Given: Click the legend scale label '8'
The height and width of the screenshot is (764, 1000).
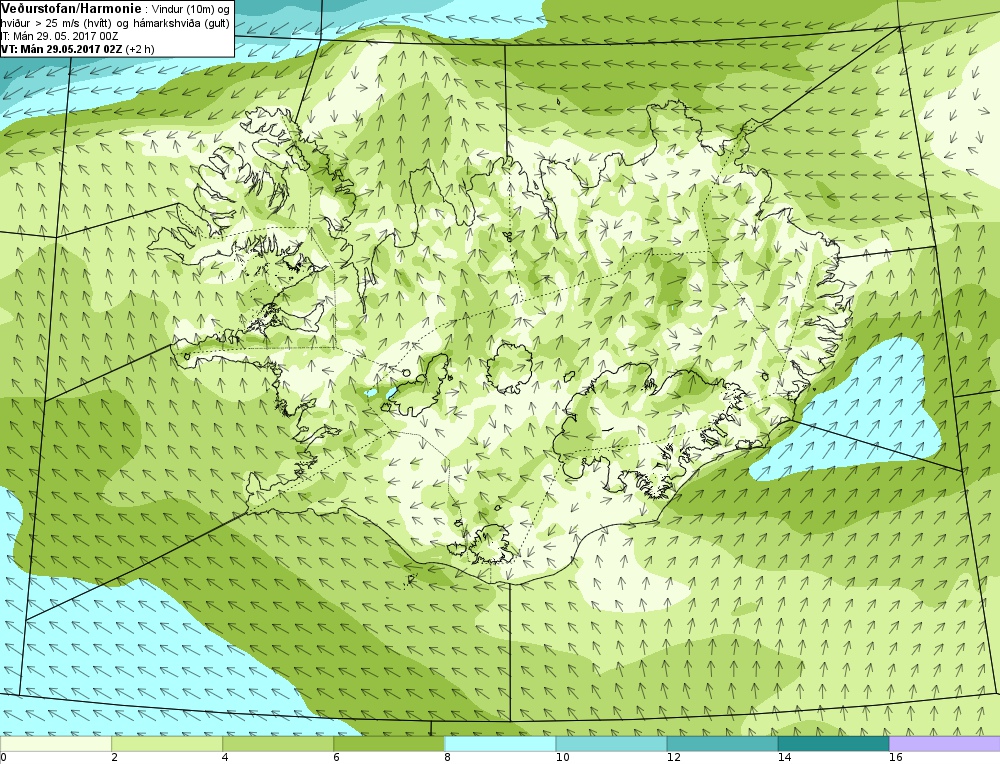Looking at the screenshot, I should pyautogui.click(x=448, y=758).
